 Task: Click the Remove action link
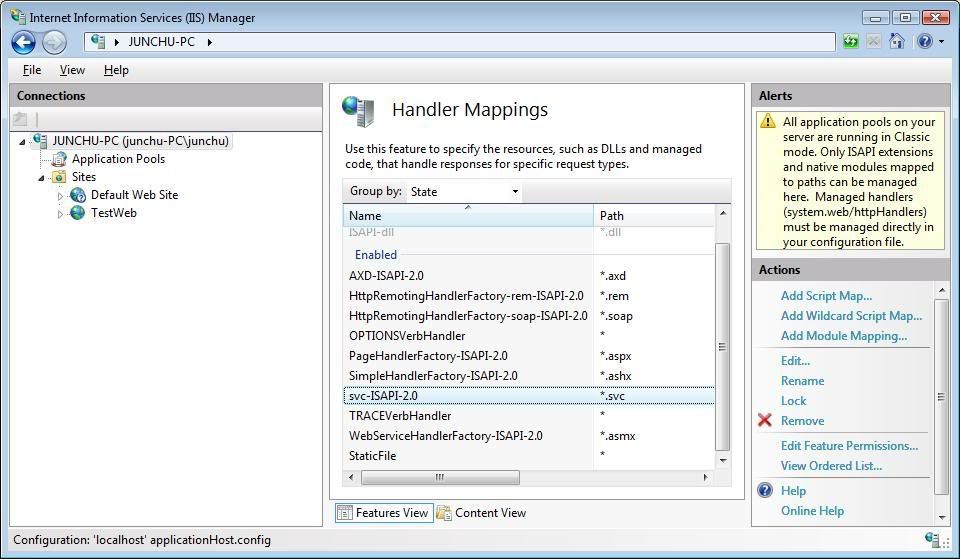coord(803,421)
